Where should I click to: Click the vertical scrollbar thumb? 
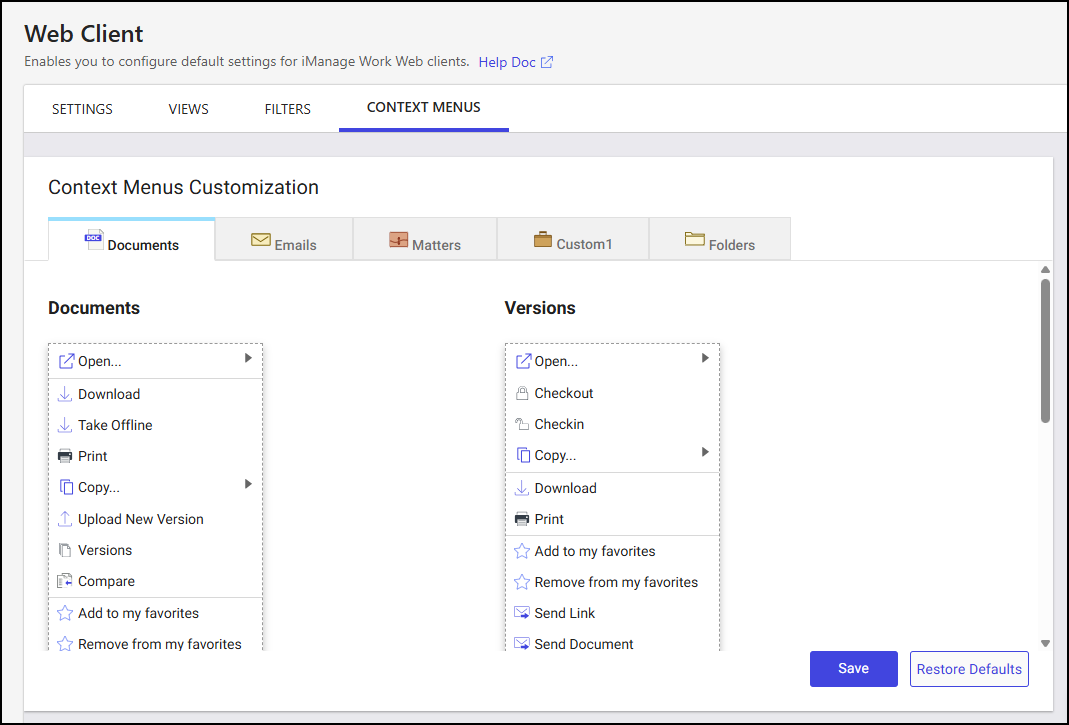pos(1045,351)
